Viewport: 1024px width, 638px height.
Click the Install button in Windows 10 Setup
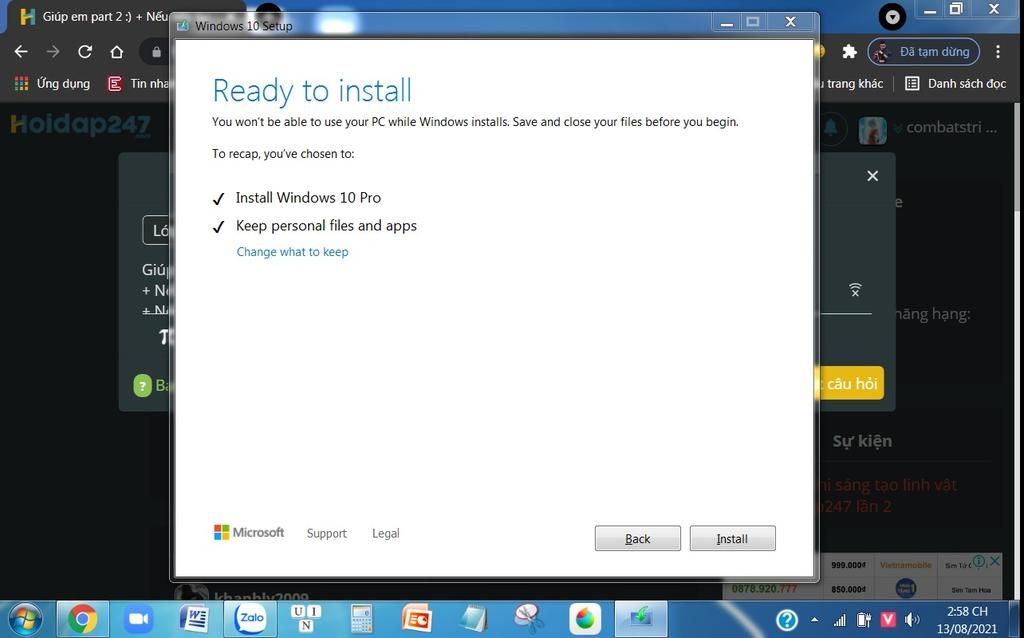(732, 539)
